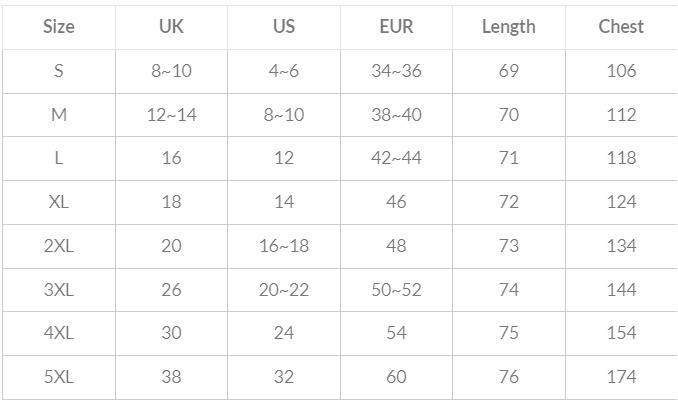Click the UK column header
The image size is (678, 403).
click(171, 27)
